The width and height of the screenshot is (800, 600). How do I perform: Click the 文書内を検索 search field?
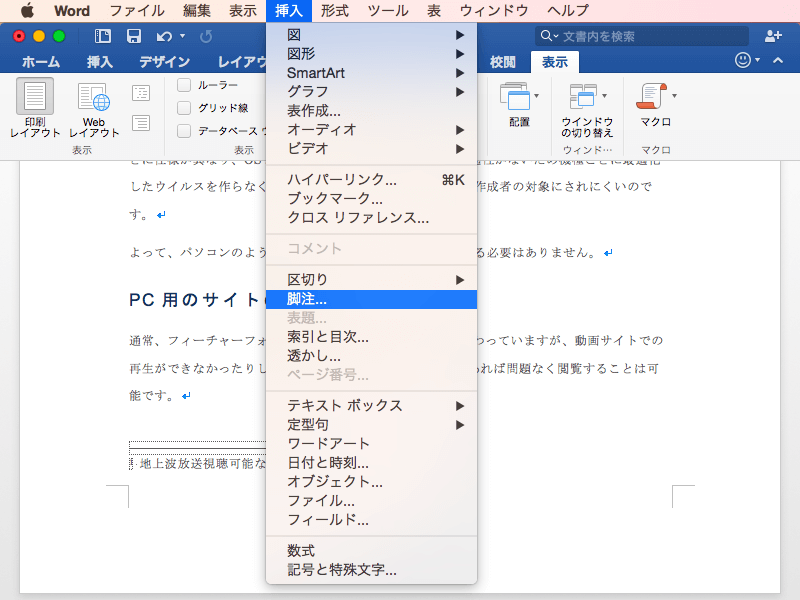(x=642, y=36)
